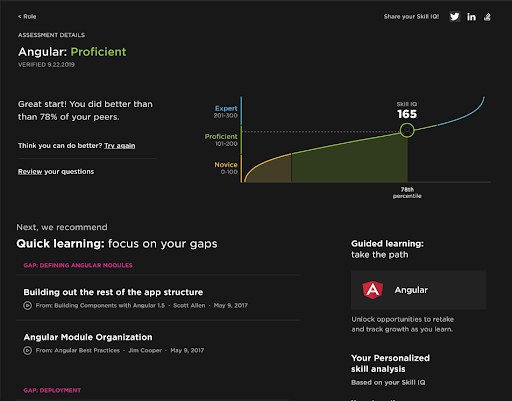Click the GAP: Defining Angular Modules heading
Image resolution: width=512 pixels, height=401 pixels.
(x=78, y=265)
